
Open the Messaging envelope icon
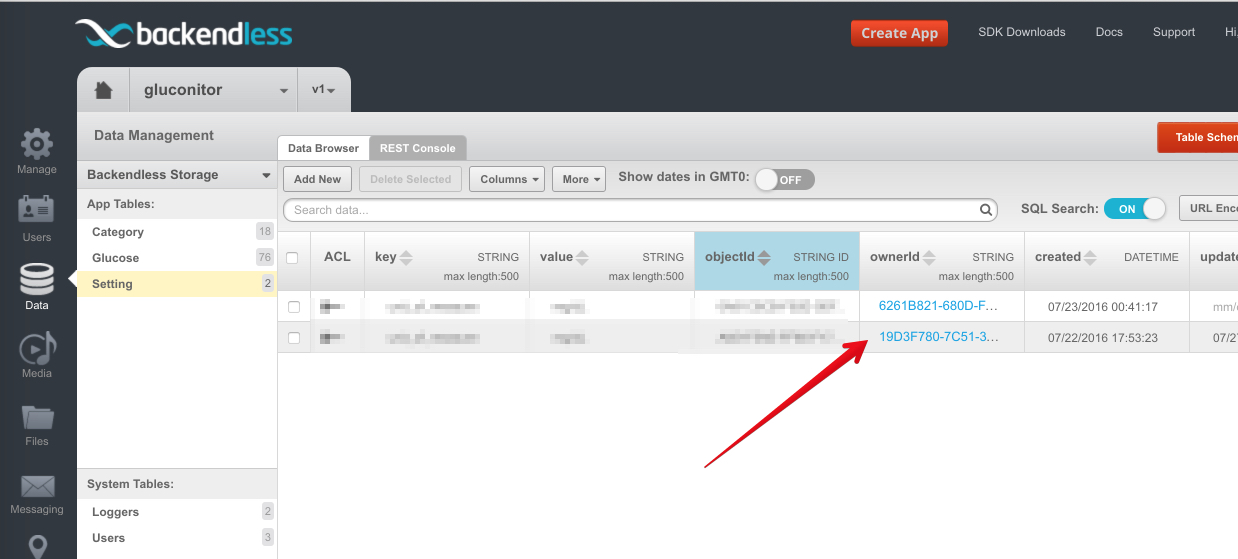37,486
